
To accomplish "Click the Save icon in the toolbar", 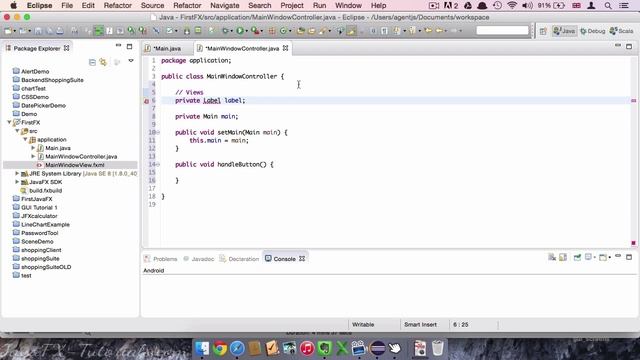I will click(x=38, y=31).
